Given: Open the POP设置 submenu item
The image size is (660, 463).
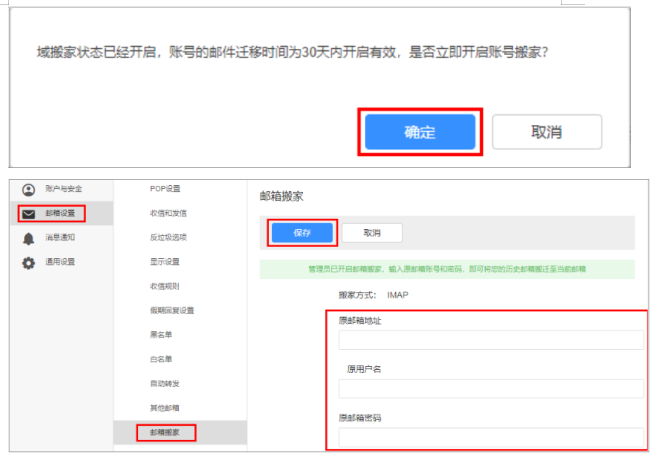Looking at the screenshot, I should (x=165, y=189).
